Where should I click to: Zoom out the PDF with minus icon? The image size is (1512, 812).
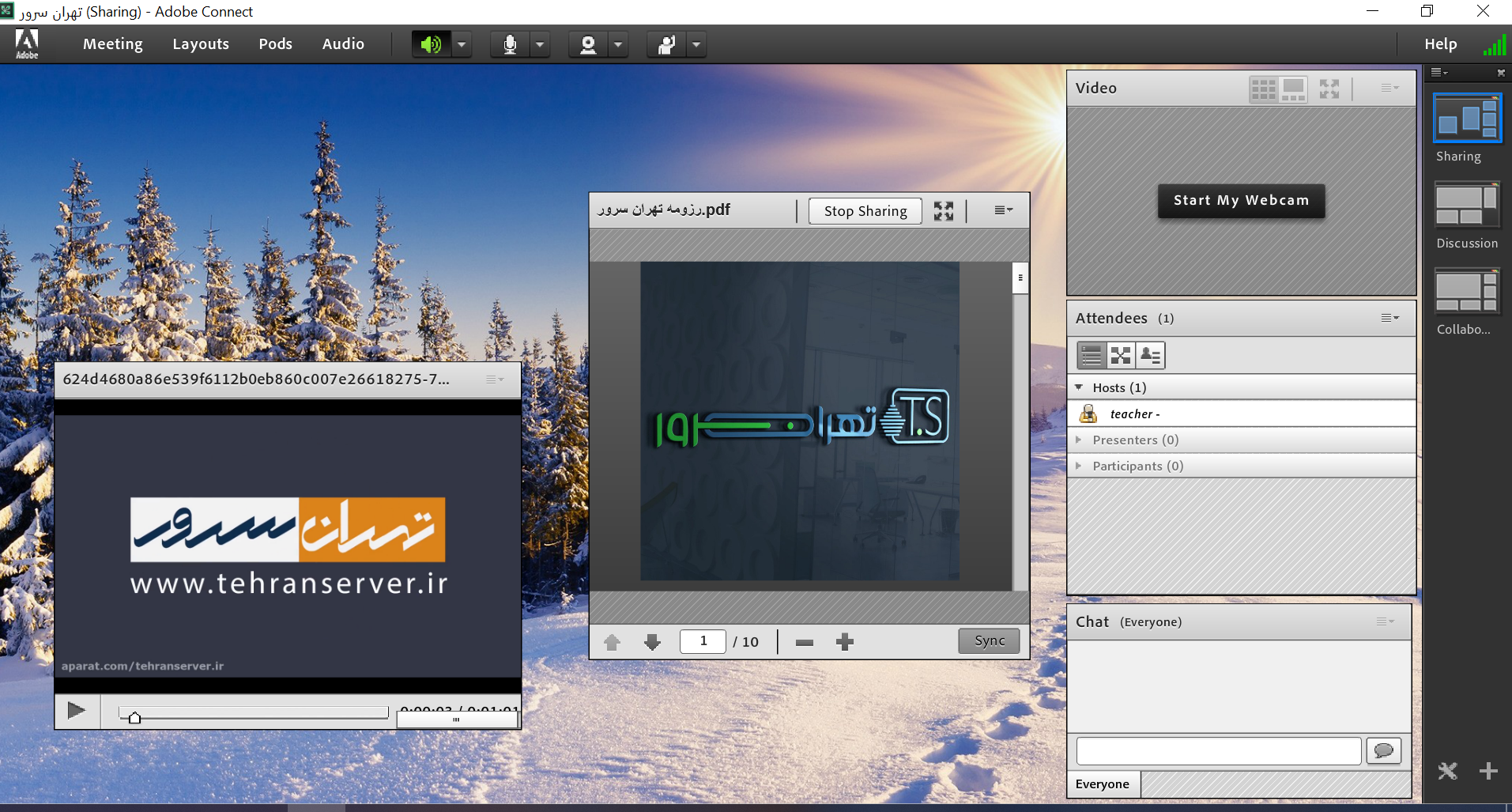(x=805, y=642)
